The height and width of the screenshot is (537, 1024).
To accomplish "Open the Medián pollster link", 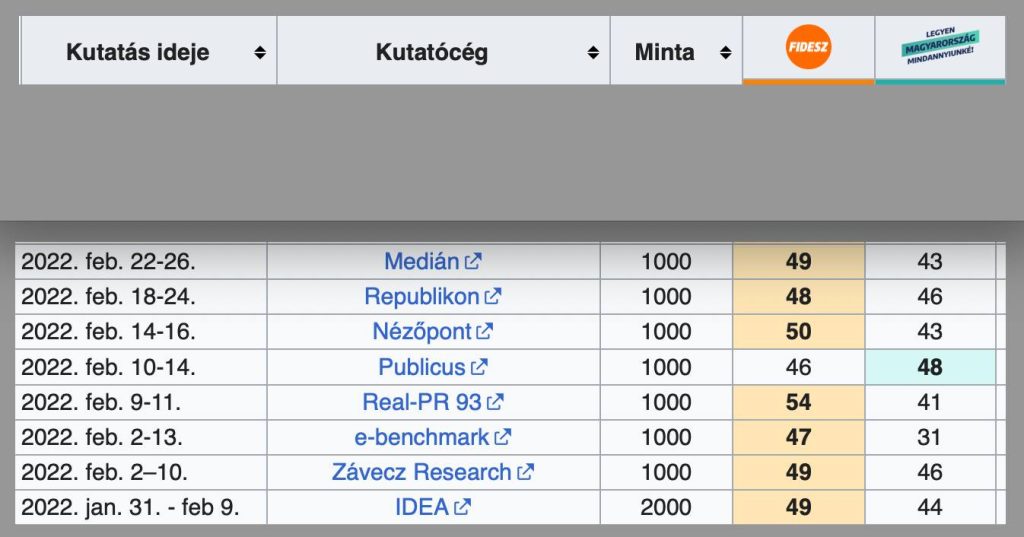I will click(422, 262).
